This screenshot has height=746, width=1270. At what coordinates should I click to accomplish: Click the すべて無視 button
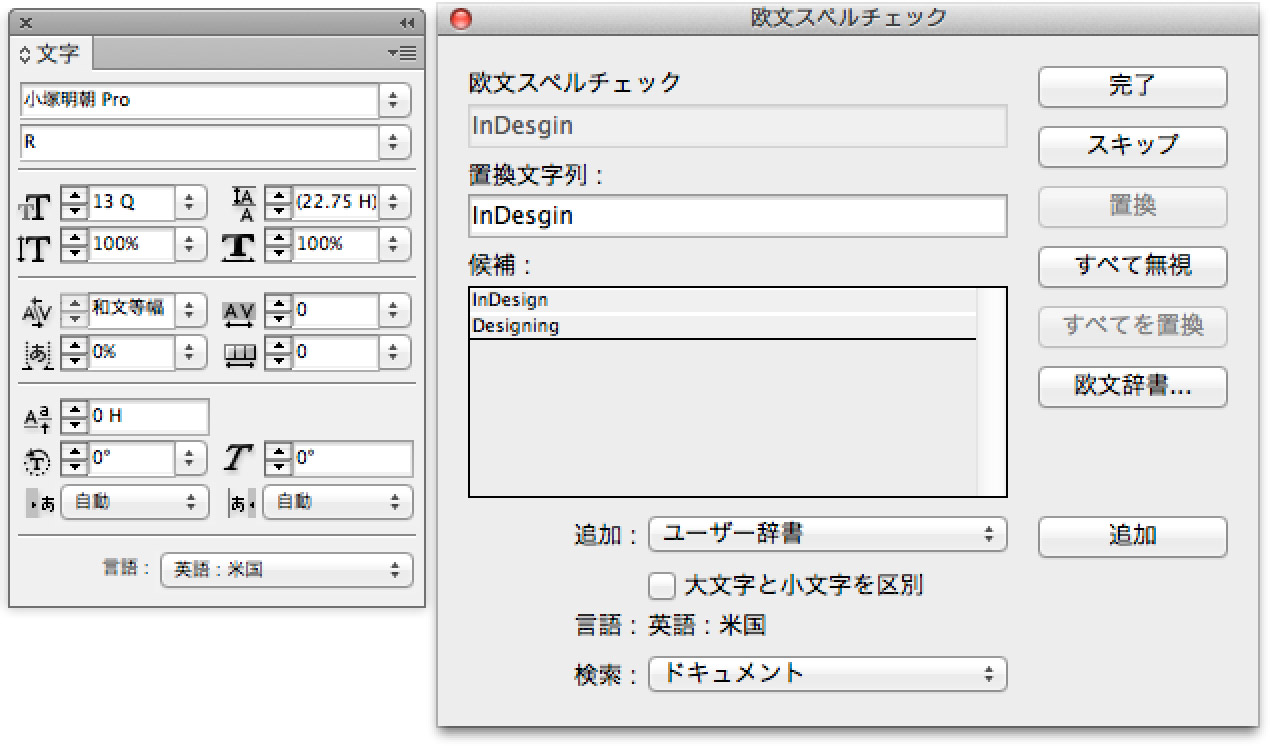(x=1132, y=266)
